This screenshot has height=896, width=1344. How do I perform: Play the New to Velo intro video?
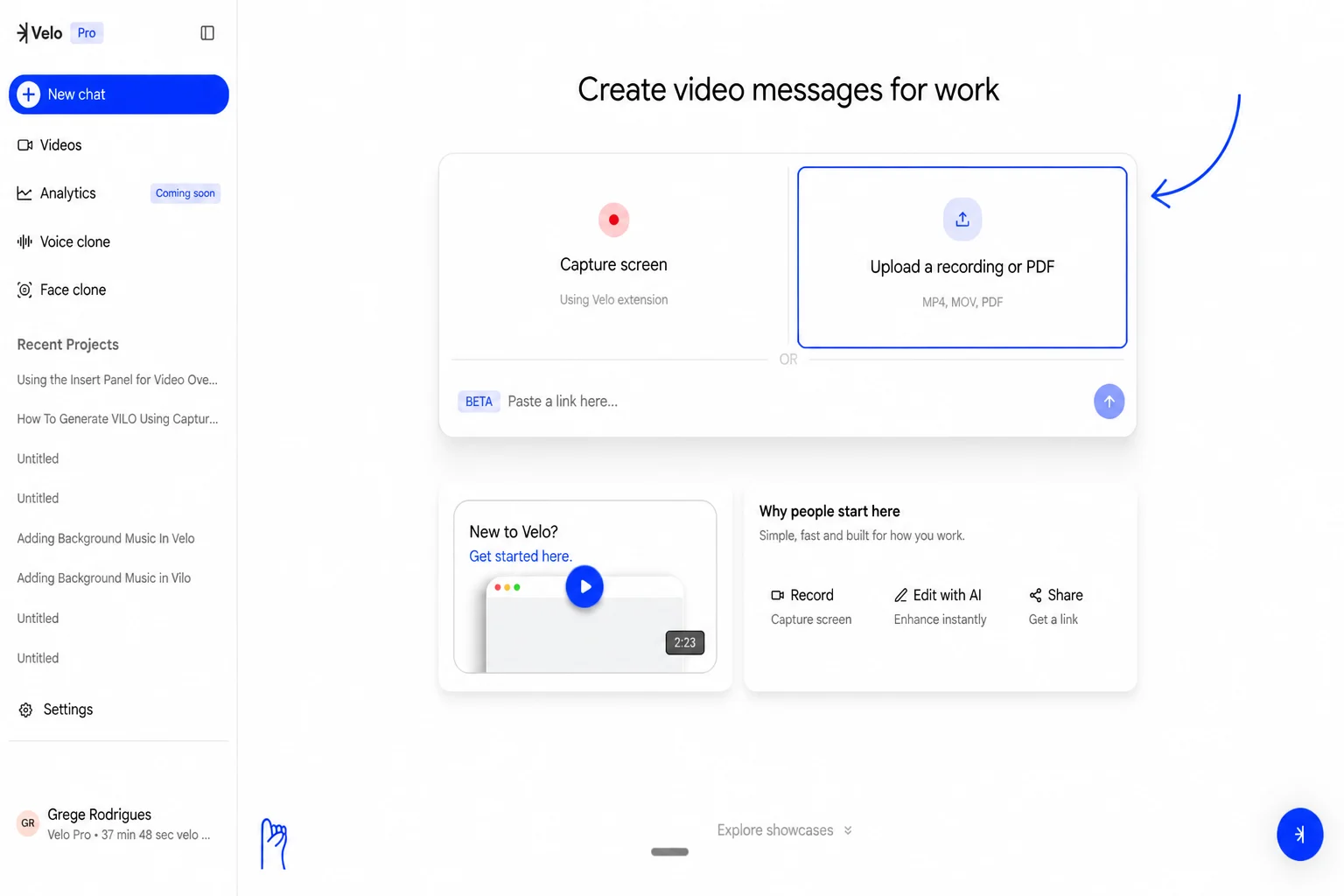(584, 587)
